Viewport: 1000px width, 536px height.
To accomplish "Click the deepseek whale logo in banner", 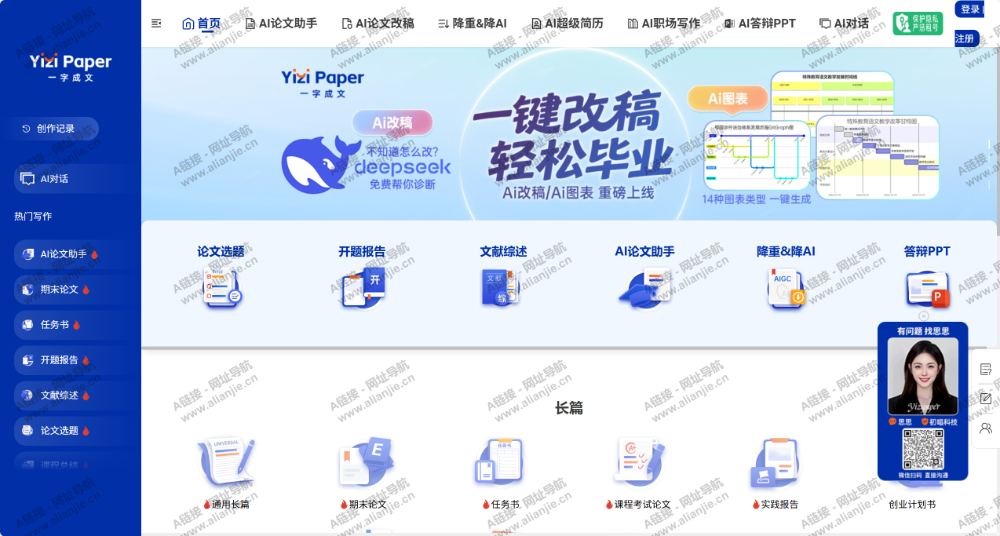I will pos(320,164).
